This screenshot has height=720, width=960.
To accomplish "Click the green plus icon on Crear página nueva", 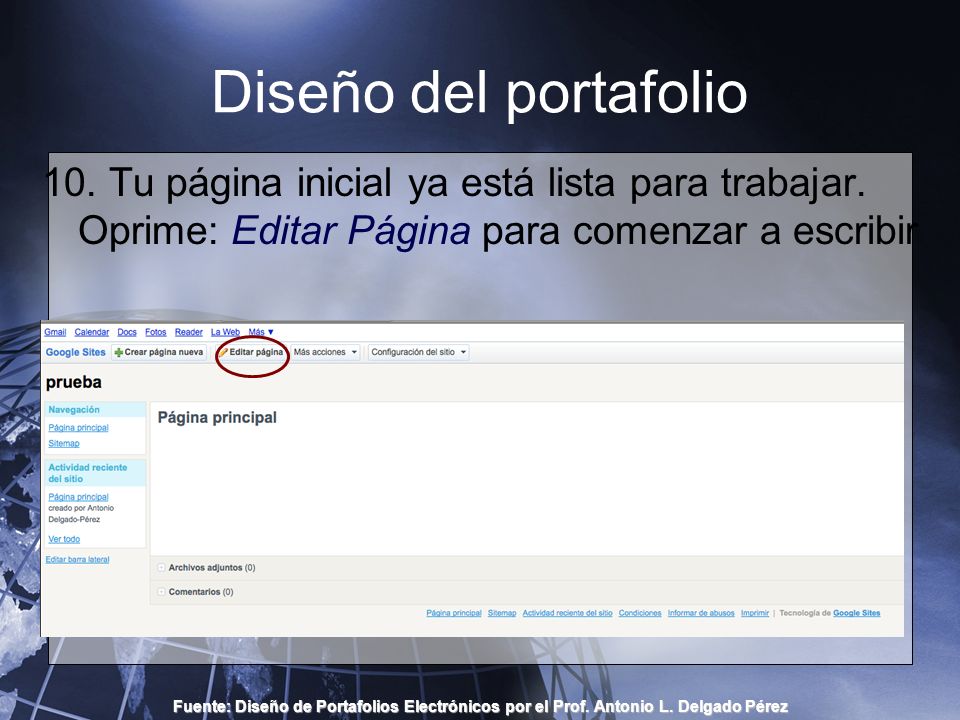I will pos(119,353).
